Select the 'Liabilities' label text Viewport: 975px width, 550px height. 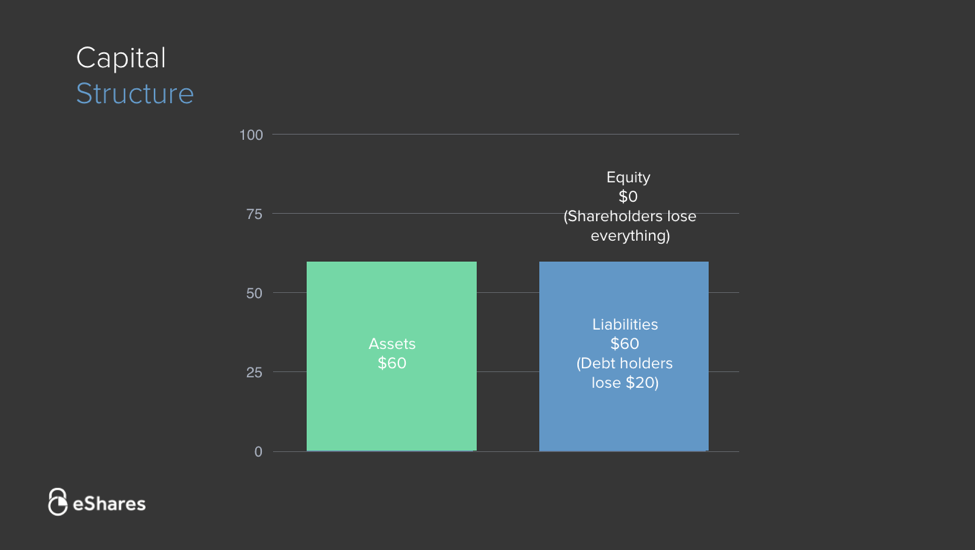(625, 324)
